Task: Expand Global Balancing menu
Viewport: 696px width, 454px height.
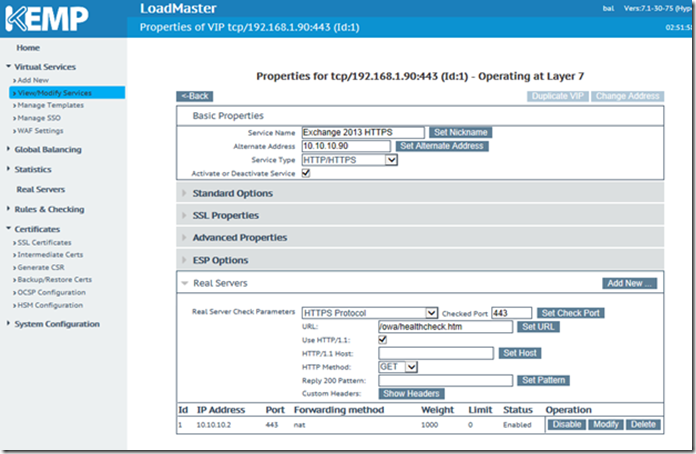Action: click(x=47, y=150)
